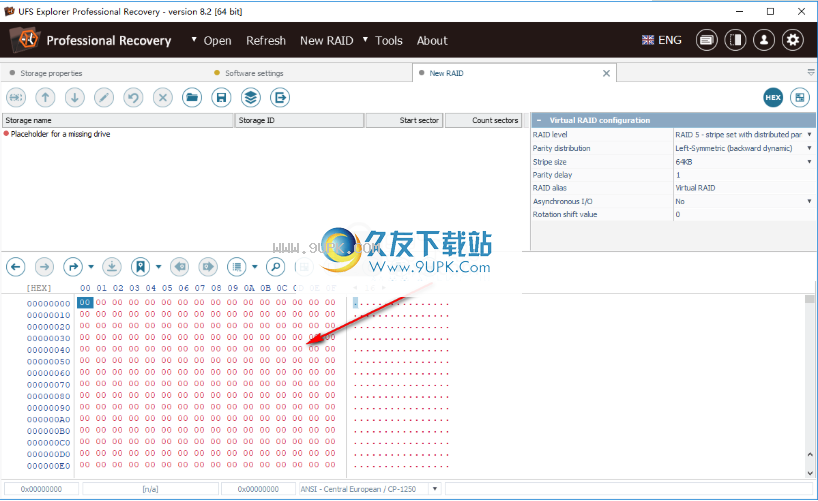Click the Parity delay value field
The image size is (818, 501).
pyautogui.click(x=744, y=175)
